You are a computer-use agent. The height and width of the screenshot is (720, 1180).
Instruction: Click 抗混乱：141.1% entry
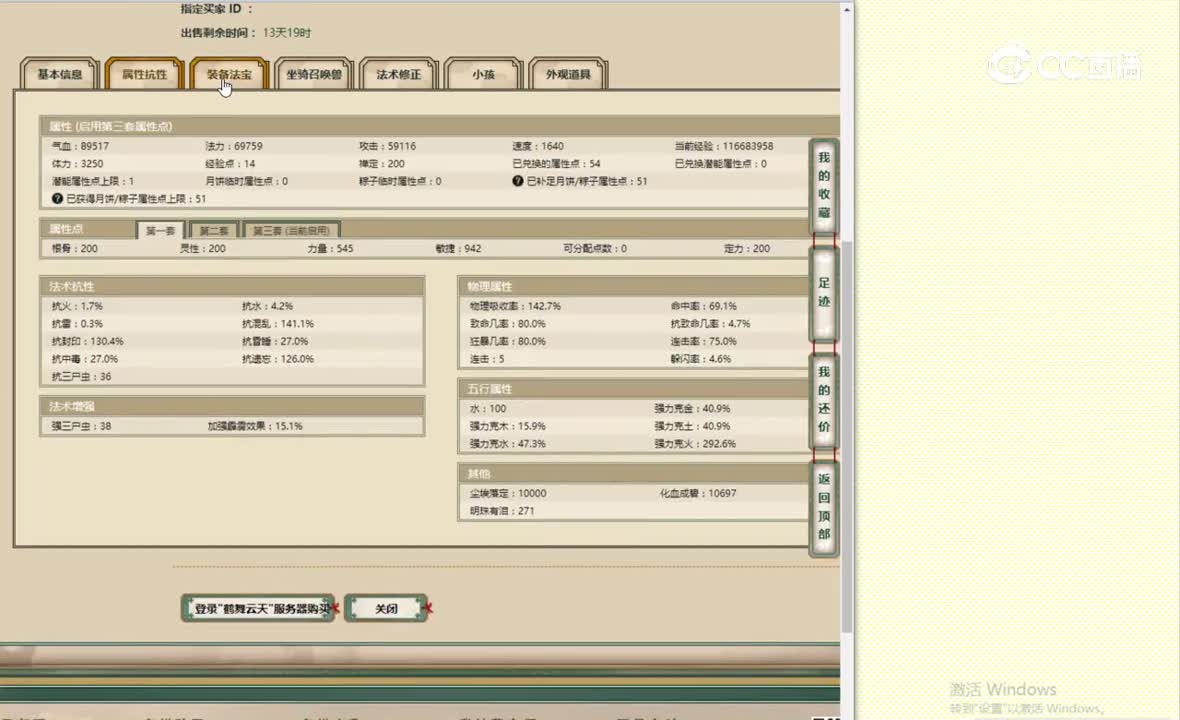278,324
